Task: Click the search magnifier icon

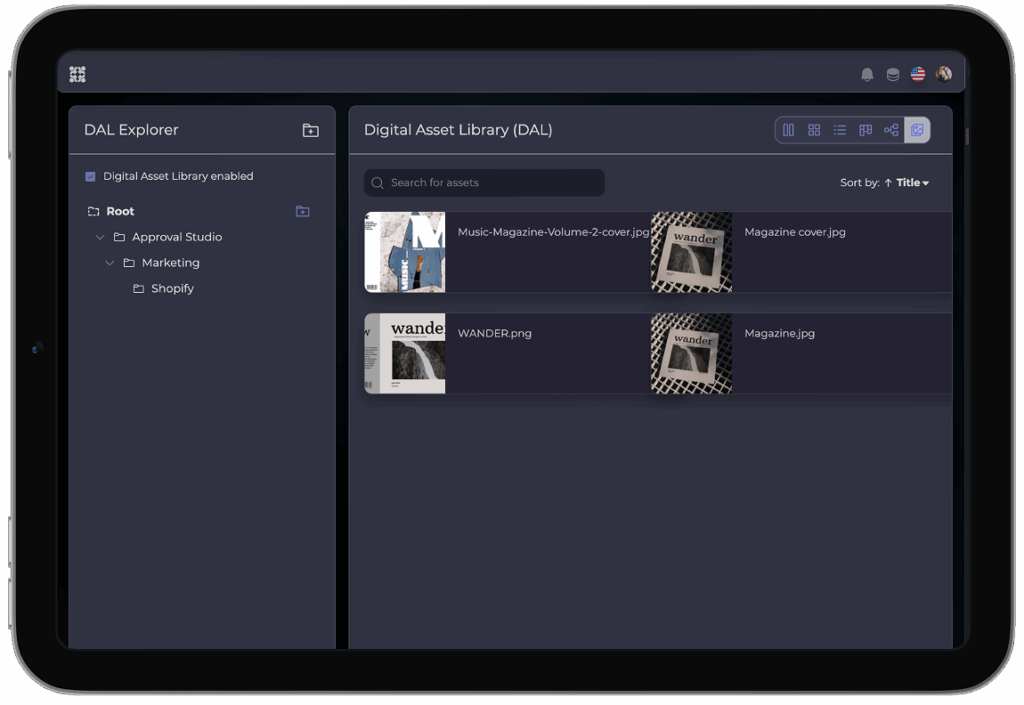Action: pos(377,183)
